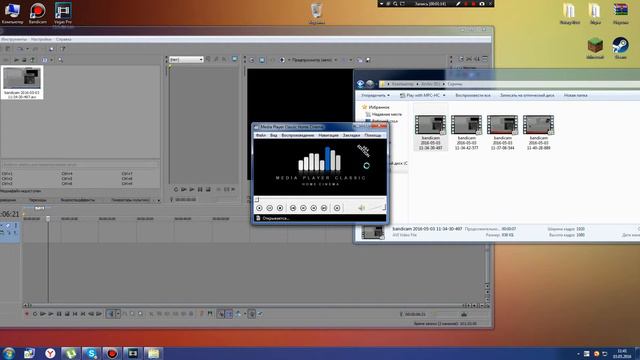Screen dimensions: 640x360
Task: Click Play with MPC-HC button
Action: coord(420,95)
